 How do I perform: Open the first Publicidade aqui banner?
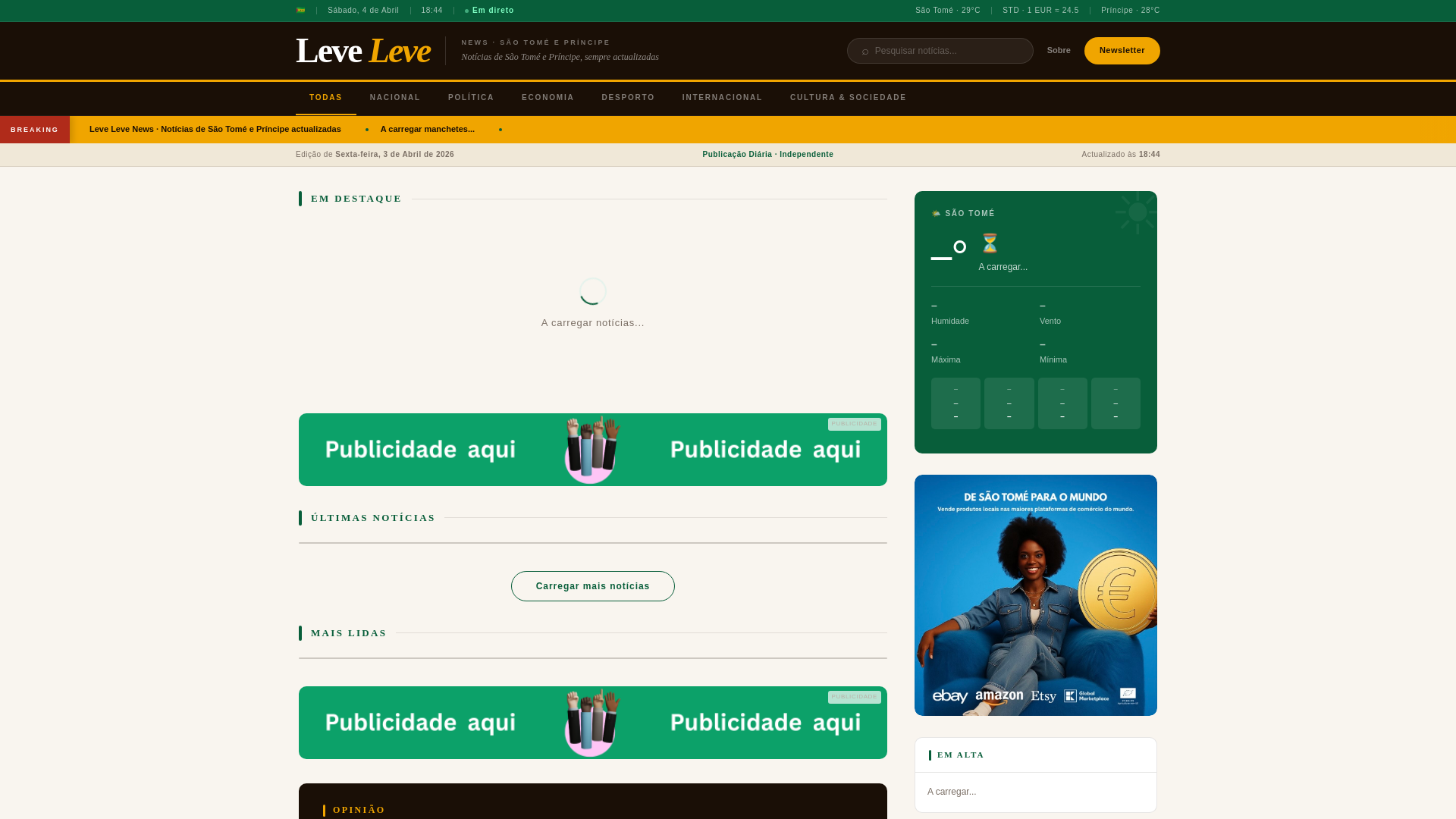pyautogui.click(x=593, y=450)
